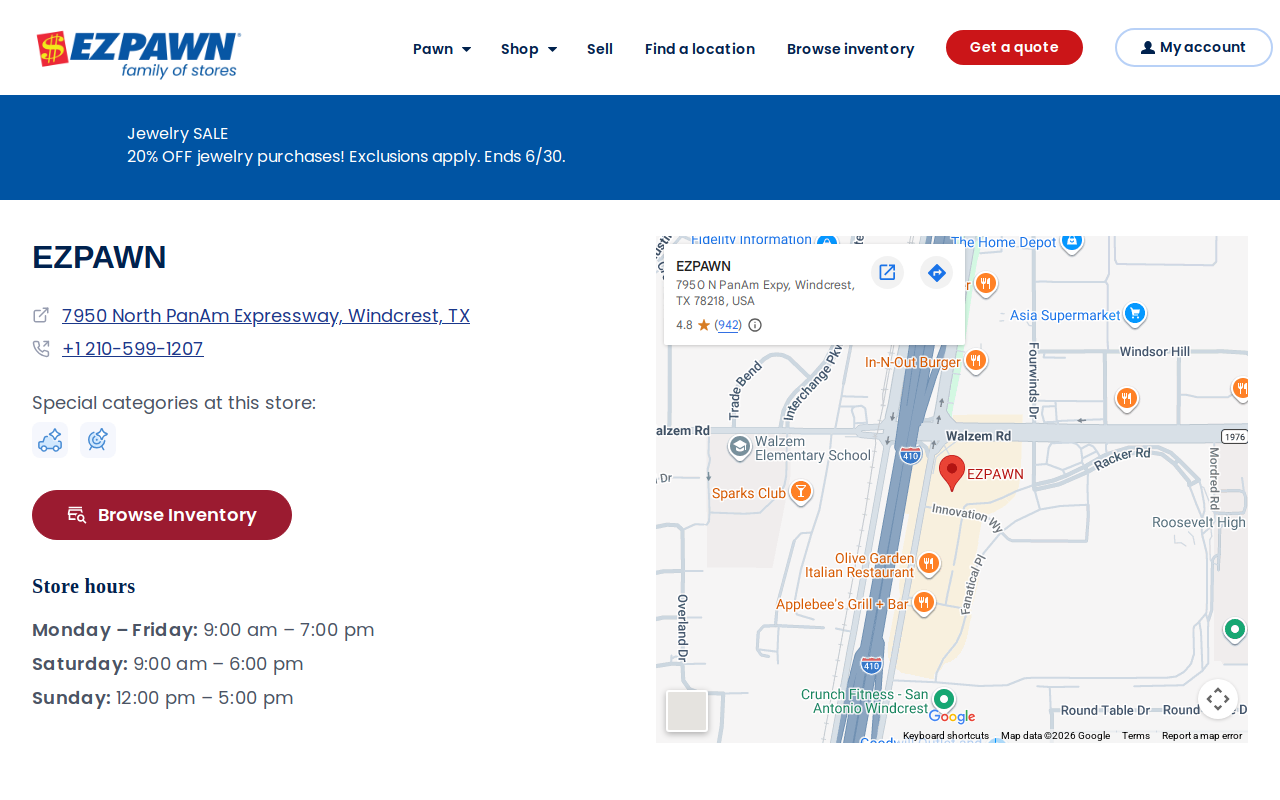Open the 7950 North PanAm Expressway address link

pos(266,316)
